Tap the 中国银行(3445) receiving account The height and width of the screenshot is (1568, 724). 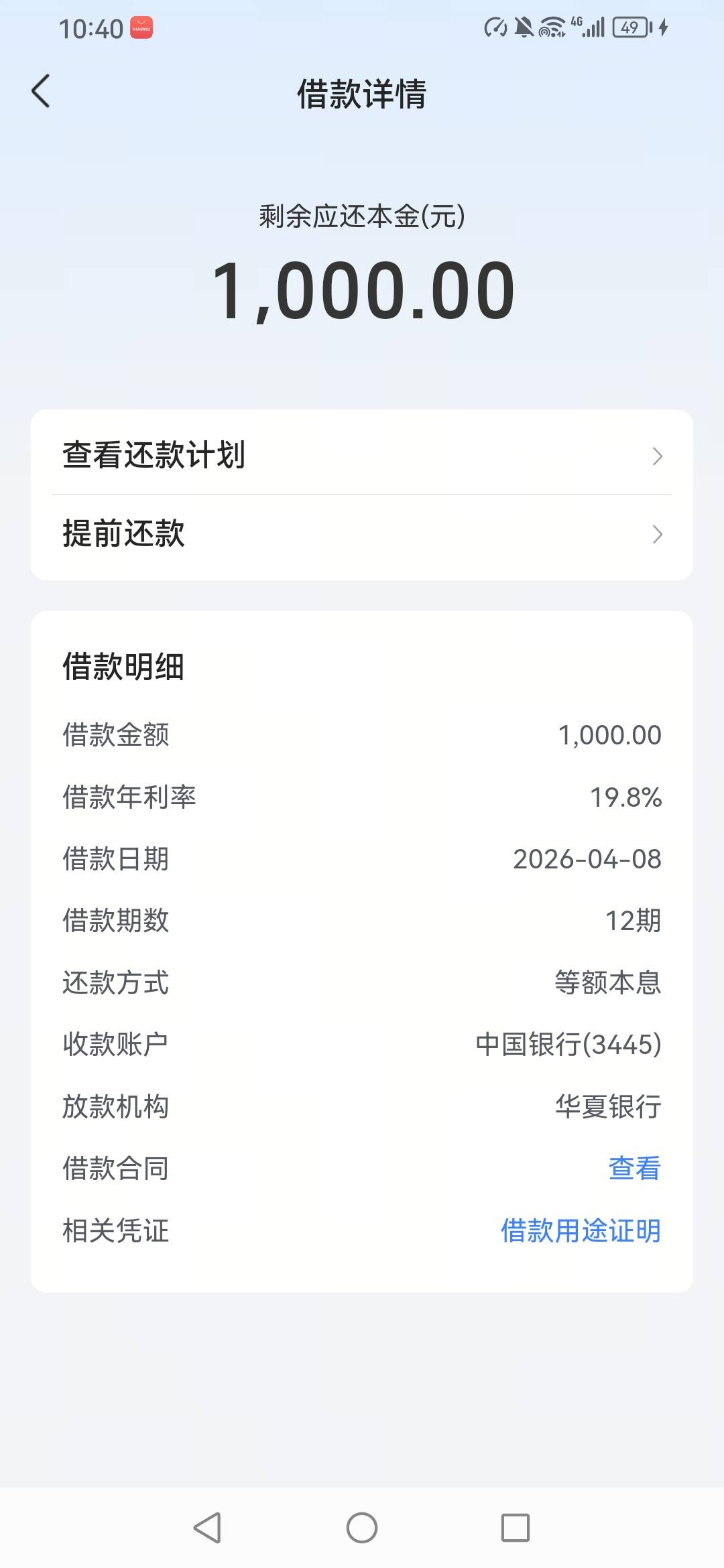tap(568, 1044)
